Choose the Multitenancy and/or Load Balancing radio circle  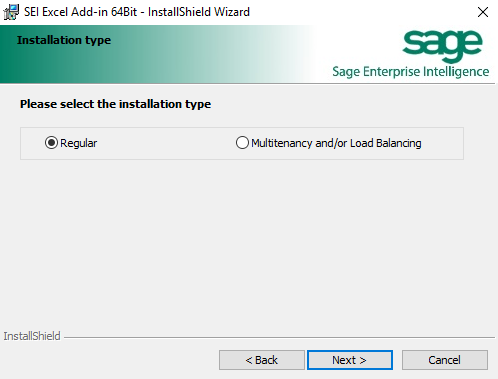(242, 143)
